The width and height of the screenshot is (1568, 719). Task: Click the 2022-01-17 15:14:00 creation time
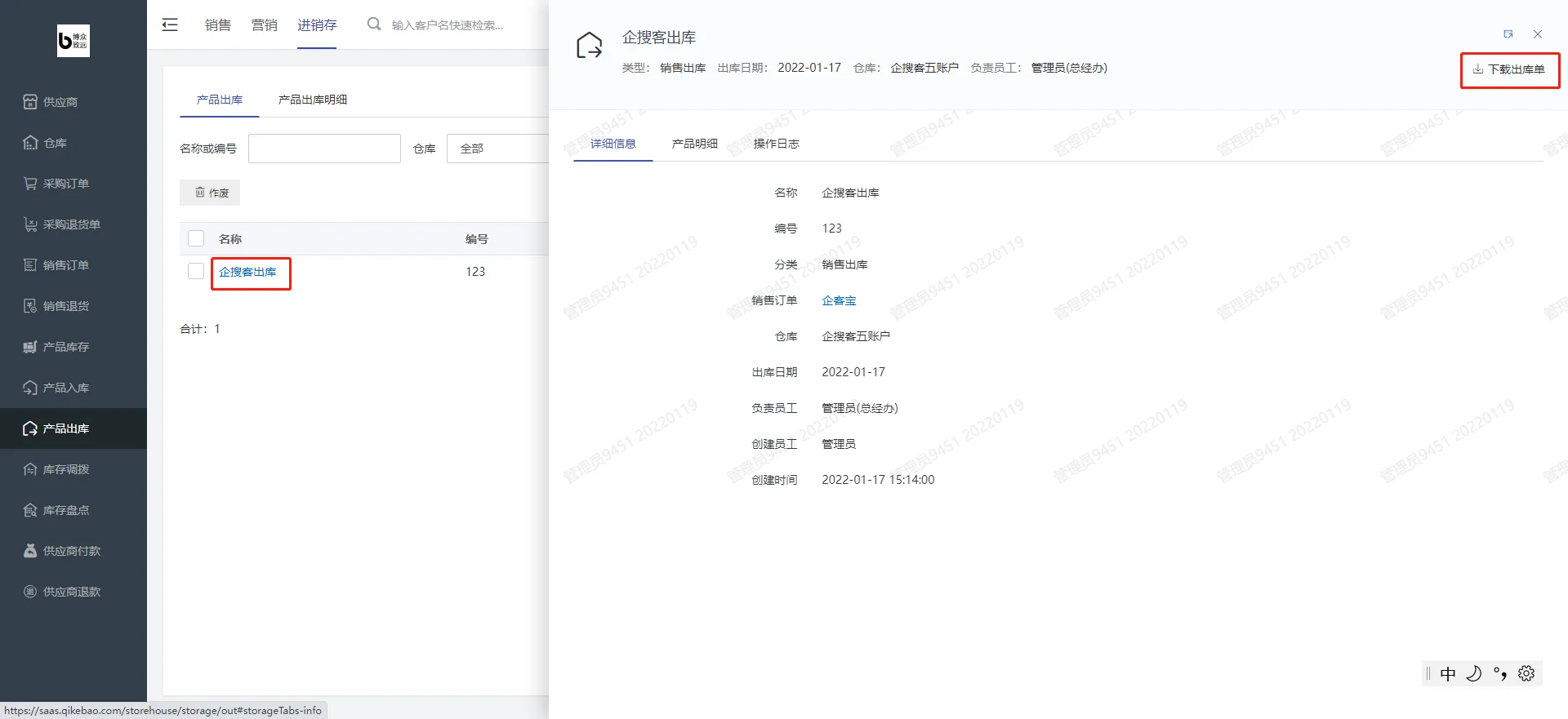click(x=878, y=480)
